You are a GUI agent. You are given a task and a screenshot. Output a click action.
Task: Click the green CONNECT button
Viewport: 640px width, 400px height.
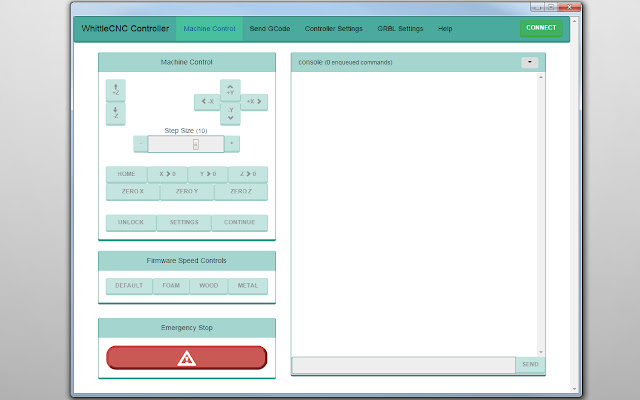click(x=541, y=28)
